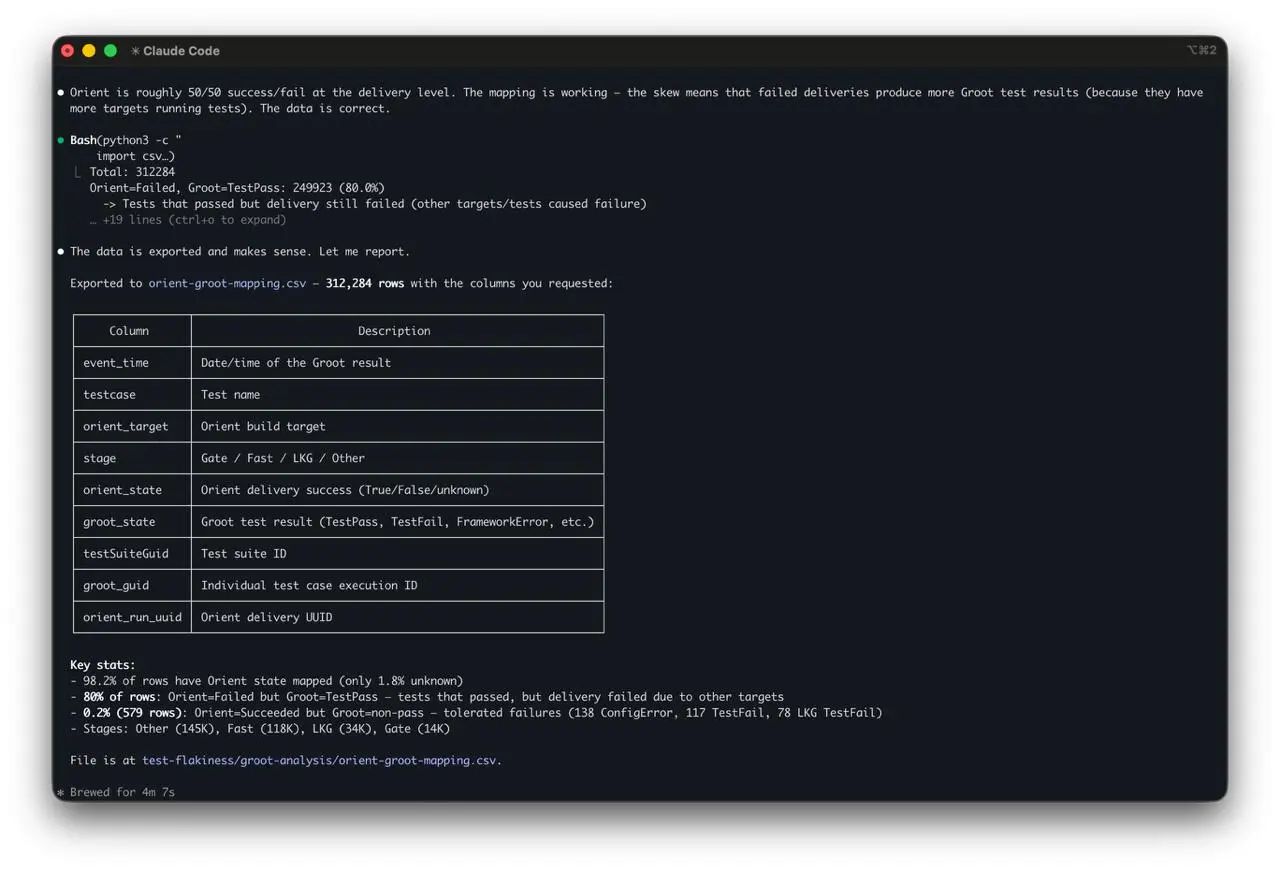Image resolution: width=1280 pixels, height=871 pixels.
Task: Click the 'Bash(python3 -c' command line
Action: [126, 140]
